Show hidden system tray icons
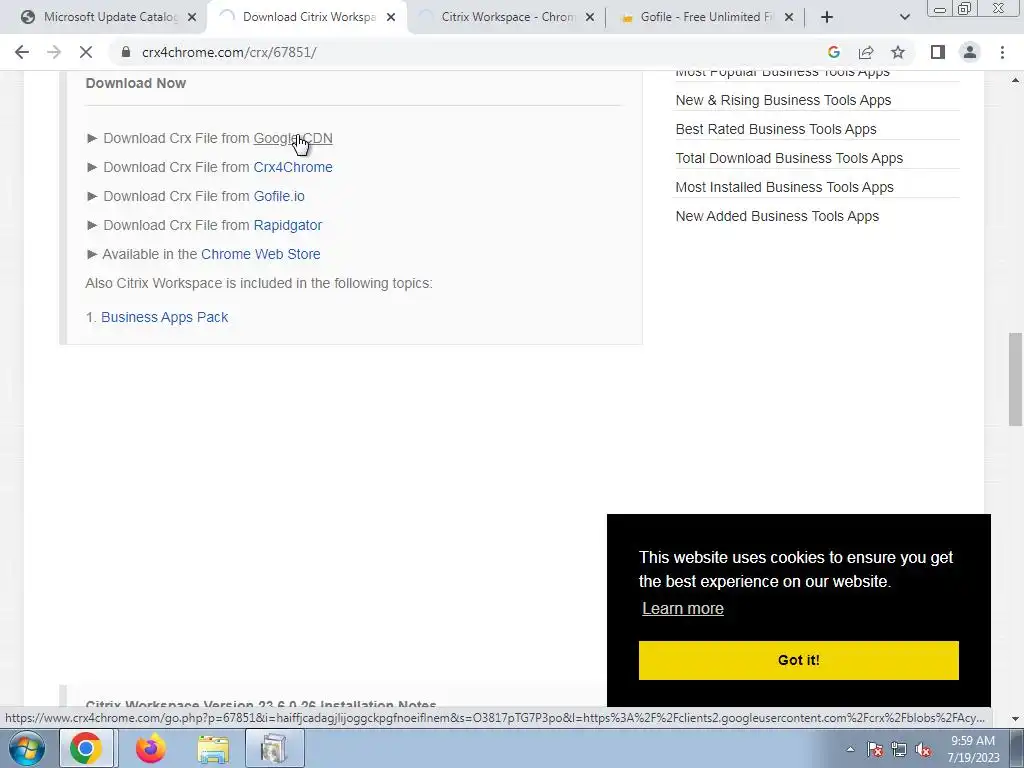The height and width of the screenshot is (768, 1024). pos(850,749)
